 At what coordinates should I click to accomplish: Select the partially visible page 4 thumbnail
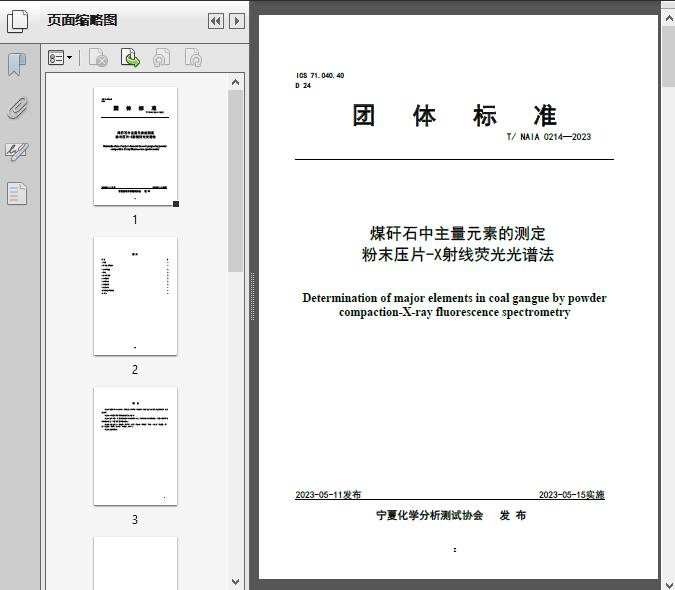[x=135, y=563]
